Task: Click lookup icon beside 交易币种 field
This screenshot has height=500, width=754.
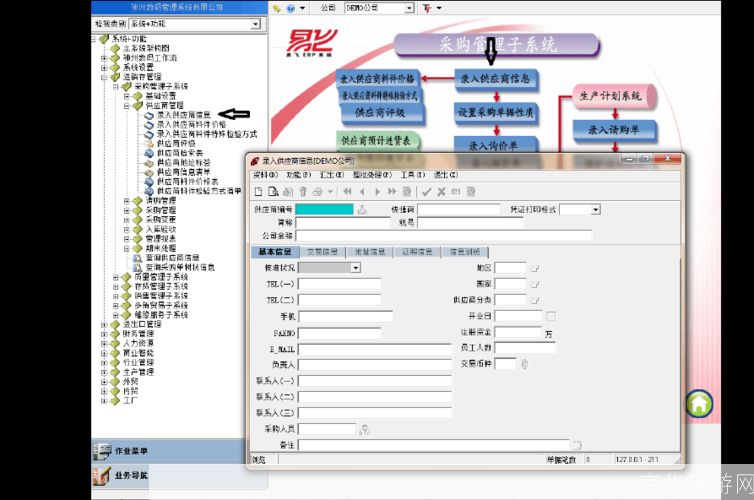Action: click(x=525, y=364)
